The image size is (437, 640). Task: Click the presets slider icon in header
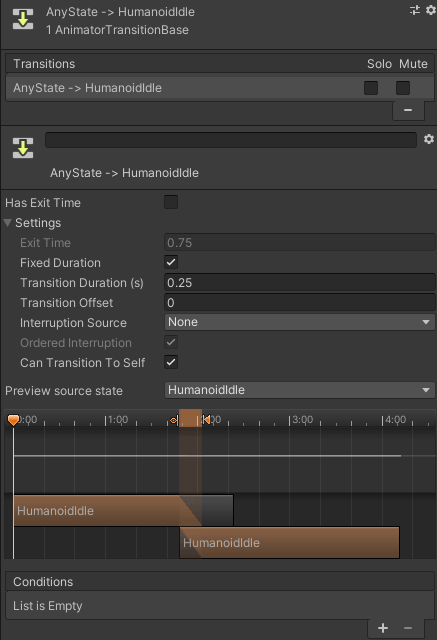click(x=415, y=10)
